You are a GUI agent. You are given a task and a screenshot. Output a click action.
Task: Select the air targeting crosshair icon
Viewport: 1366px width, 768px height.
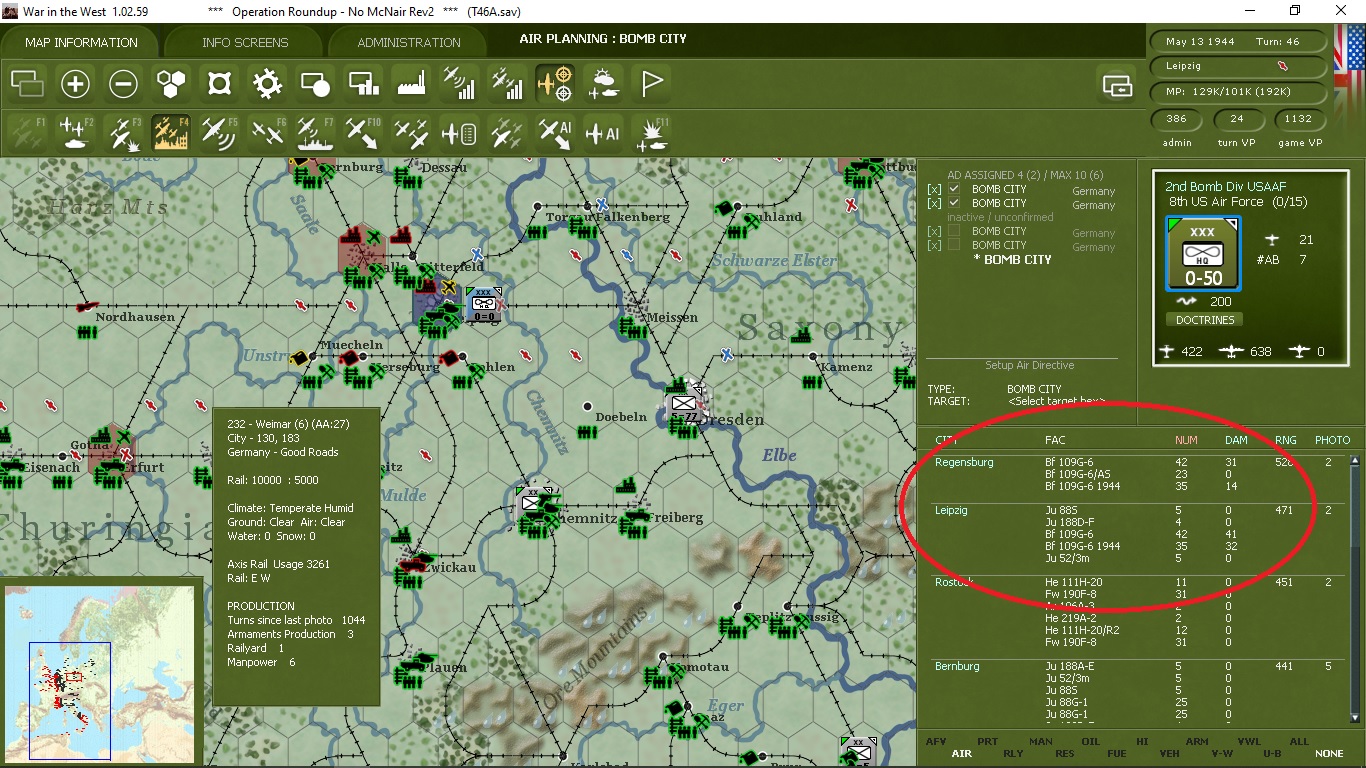click(555, 83)
